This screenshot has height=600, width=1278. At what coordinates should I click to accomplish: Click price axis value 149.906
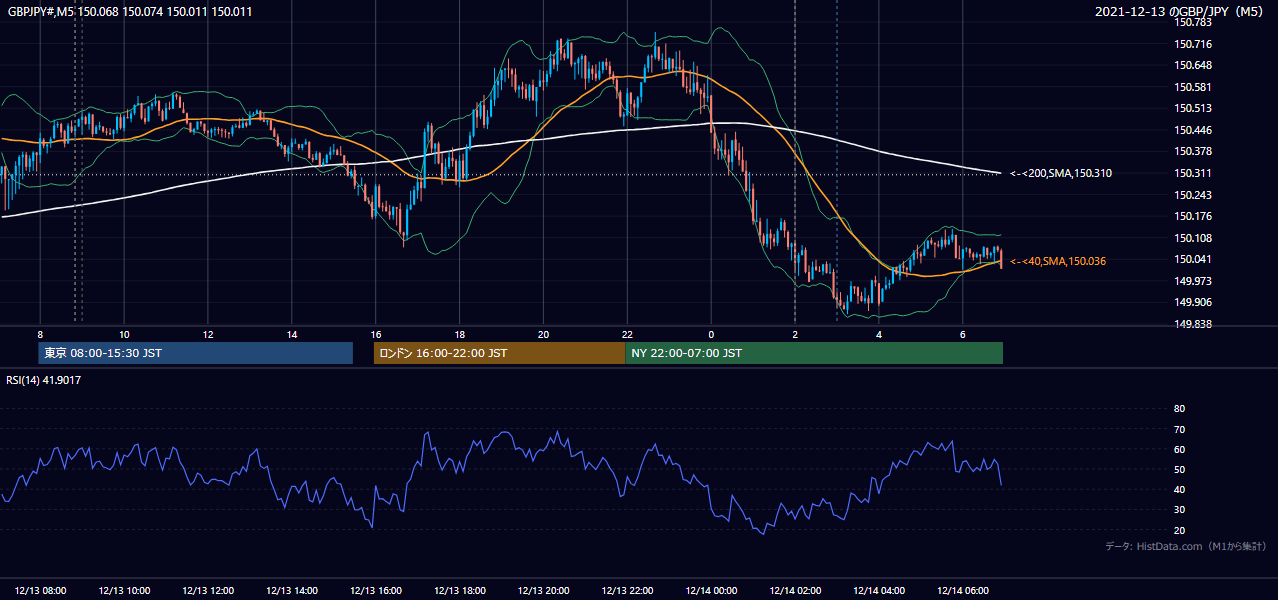(x=1193, y=302)
